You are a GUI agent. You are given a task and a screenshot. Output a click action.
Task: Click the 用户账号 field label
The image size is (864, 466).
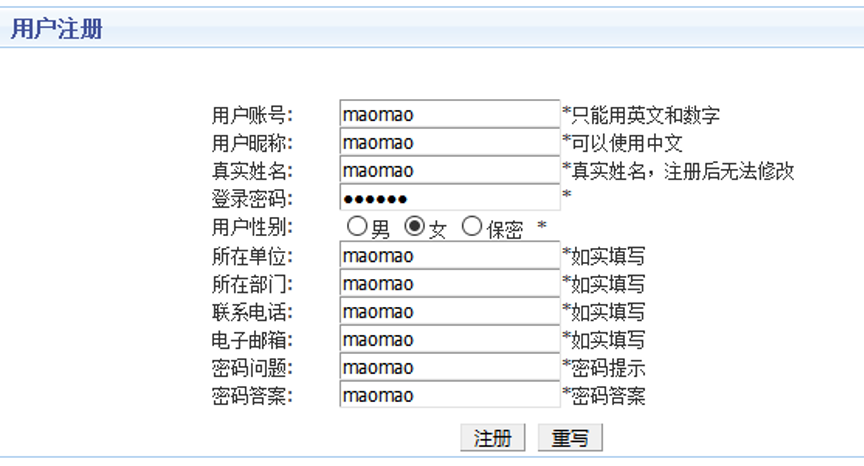point(252,114)
